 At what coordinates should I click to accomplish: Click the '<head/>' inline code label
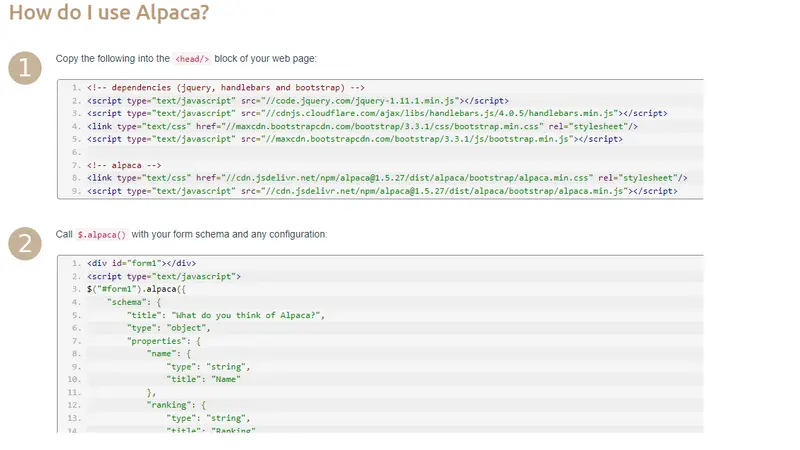pyautogui.click(x=192, y=59)
